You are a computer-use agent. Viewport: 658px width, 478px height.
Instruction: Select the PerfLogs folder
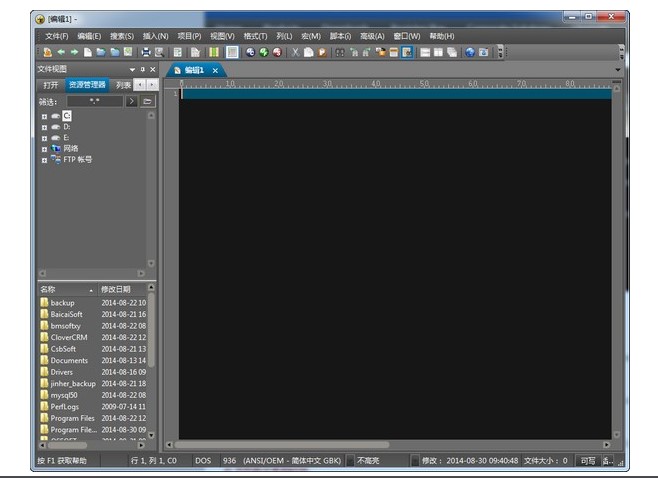coord(65,407)
